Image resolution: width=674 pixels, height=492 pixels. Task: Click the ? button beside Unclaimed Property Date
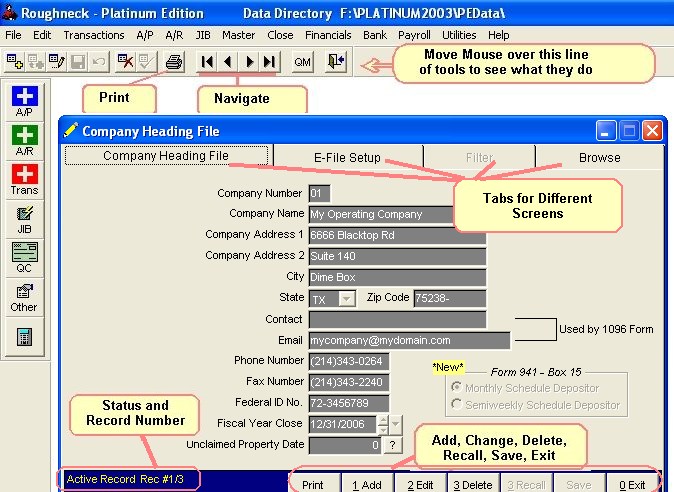point(392,445)
